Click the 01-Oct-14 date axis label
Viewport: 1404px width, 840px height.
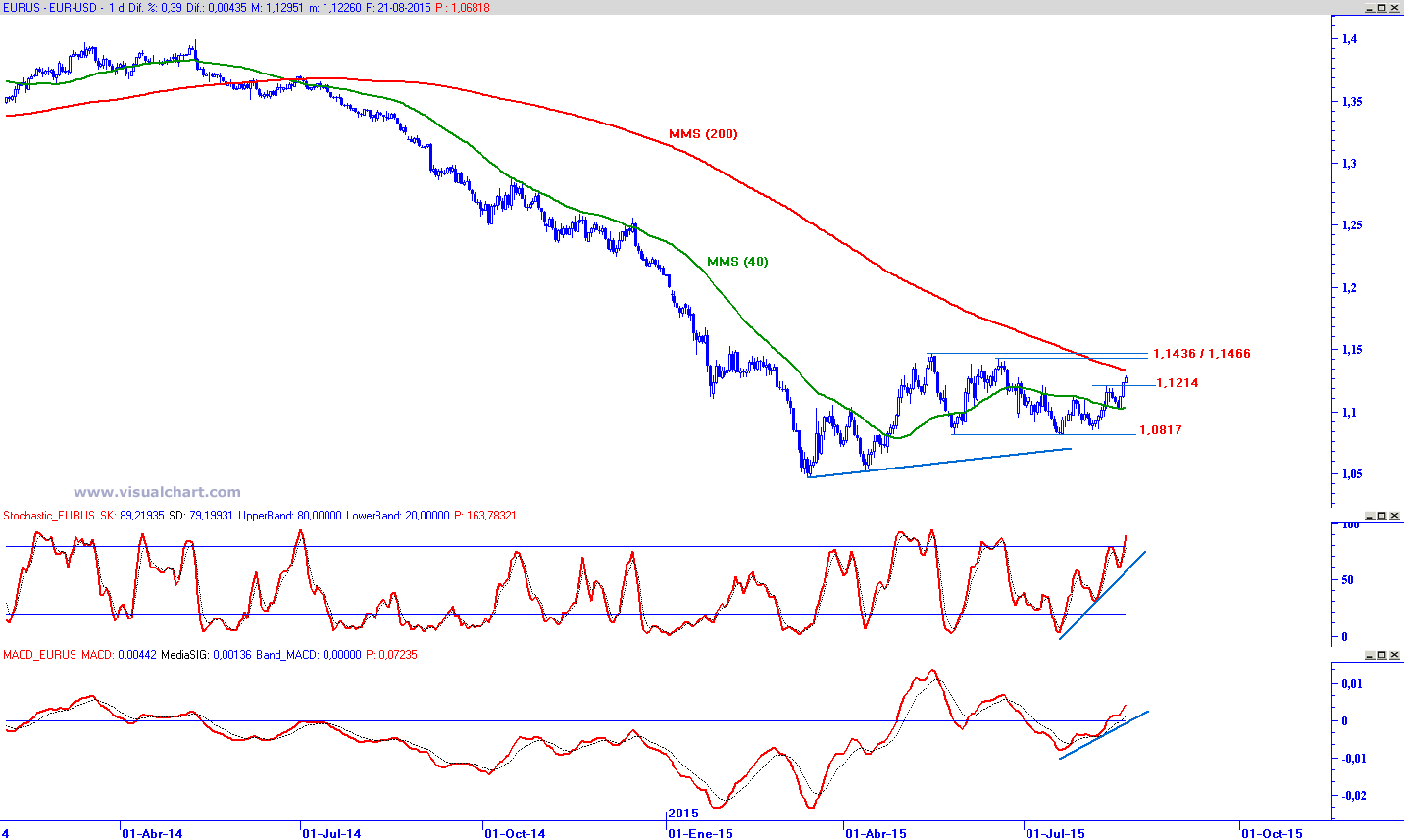(x=516, y=833)
